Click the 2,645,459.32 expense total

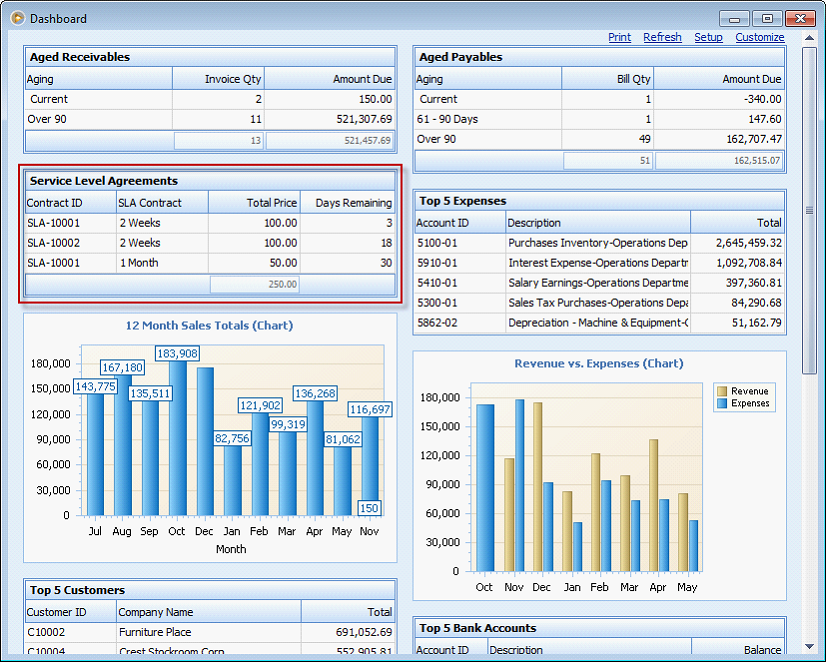748,243
